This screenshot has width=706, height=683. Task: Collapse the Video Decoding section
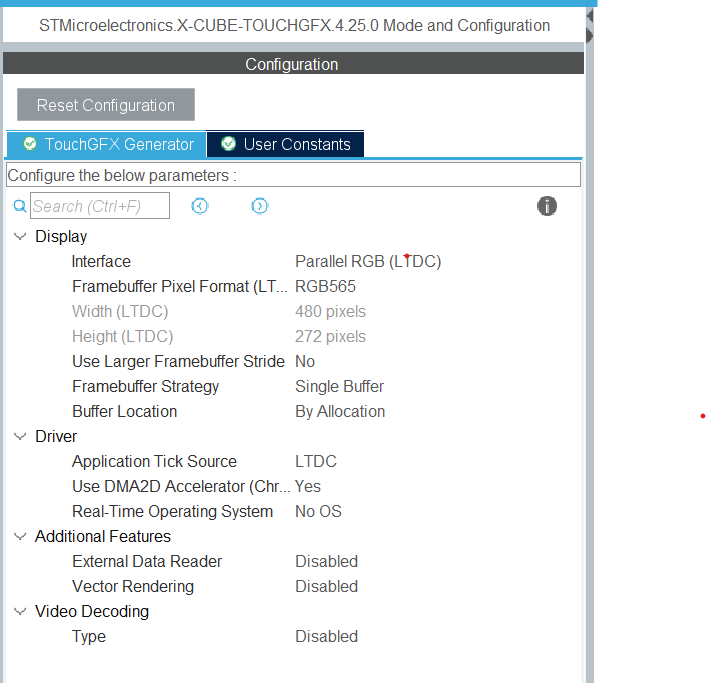coord(20,611)
